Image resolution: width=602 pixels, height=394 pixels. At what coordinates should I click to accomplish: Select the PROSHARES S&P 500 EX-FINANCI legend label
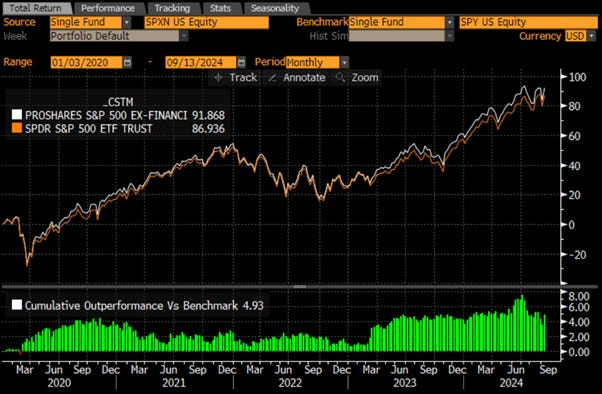(x=106, y=115)
